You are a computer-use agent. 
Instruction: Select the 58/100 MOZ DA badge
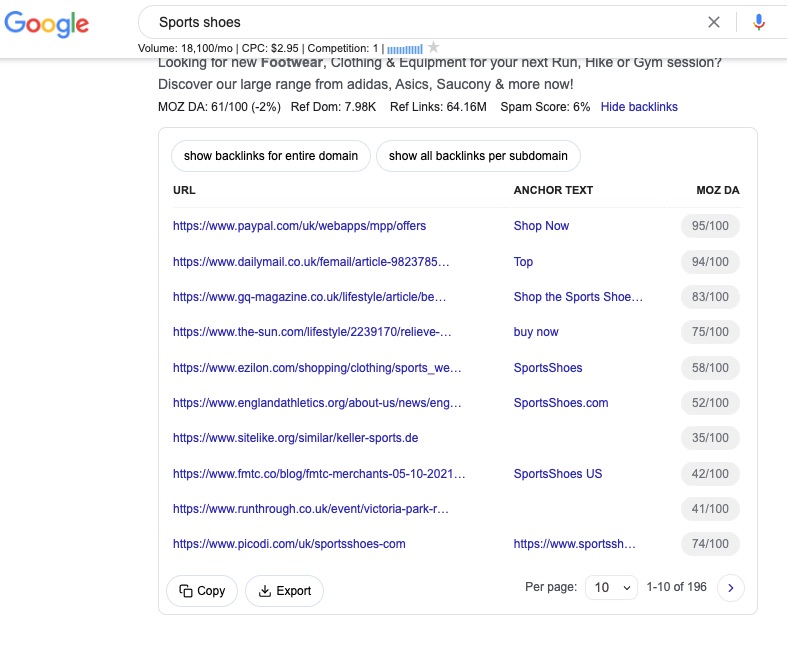710,368
